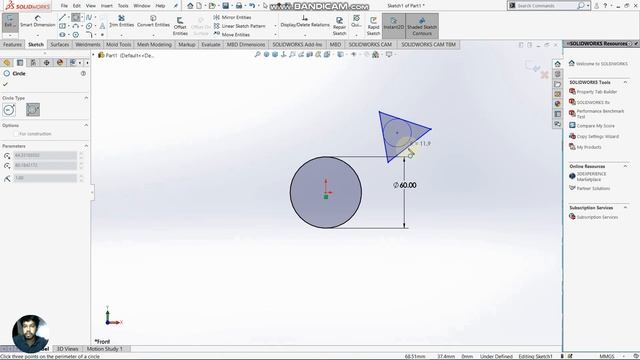Click the Linear Sketch Pattern tool

(240, 26)
